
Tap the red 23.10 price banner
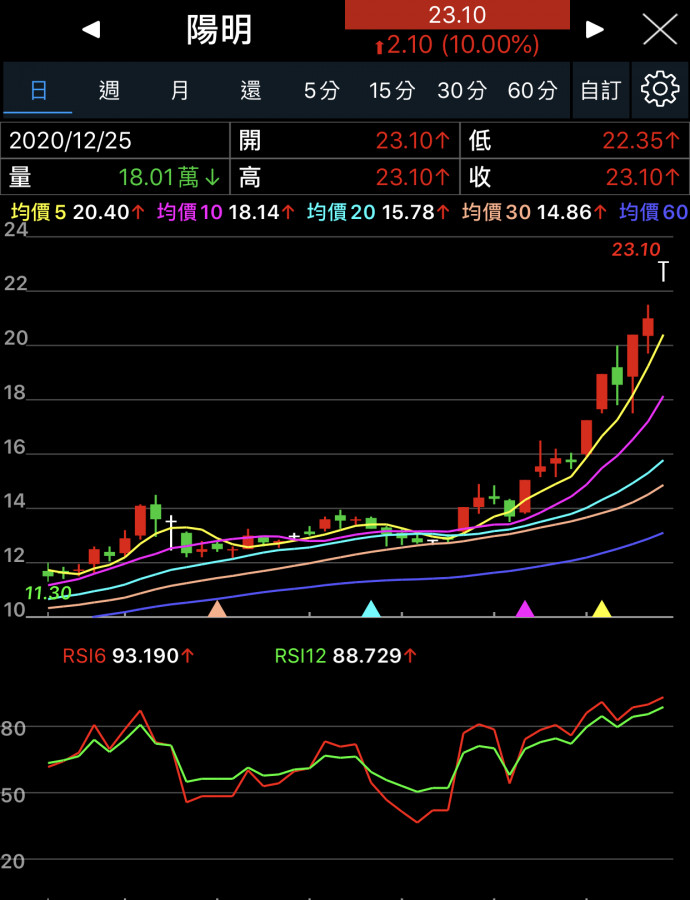457,15
